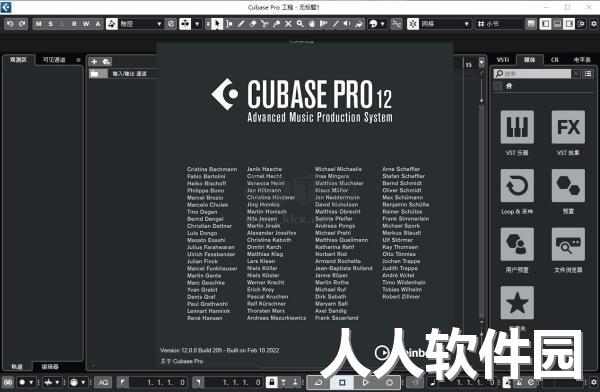Toggle Write (W) automation button

click(x=86, y=24)
